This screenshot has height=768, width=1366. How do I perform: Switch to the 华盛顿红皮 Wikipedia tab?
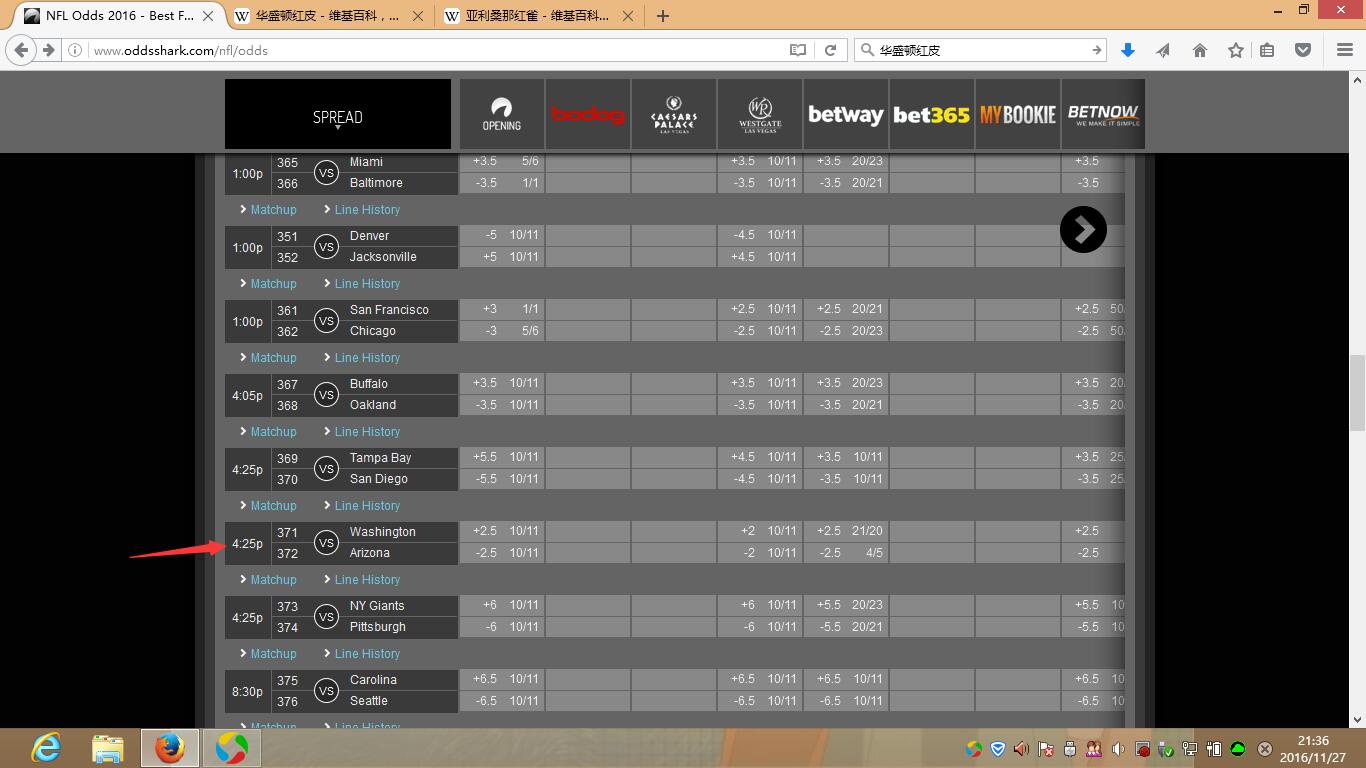[328, 16]
